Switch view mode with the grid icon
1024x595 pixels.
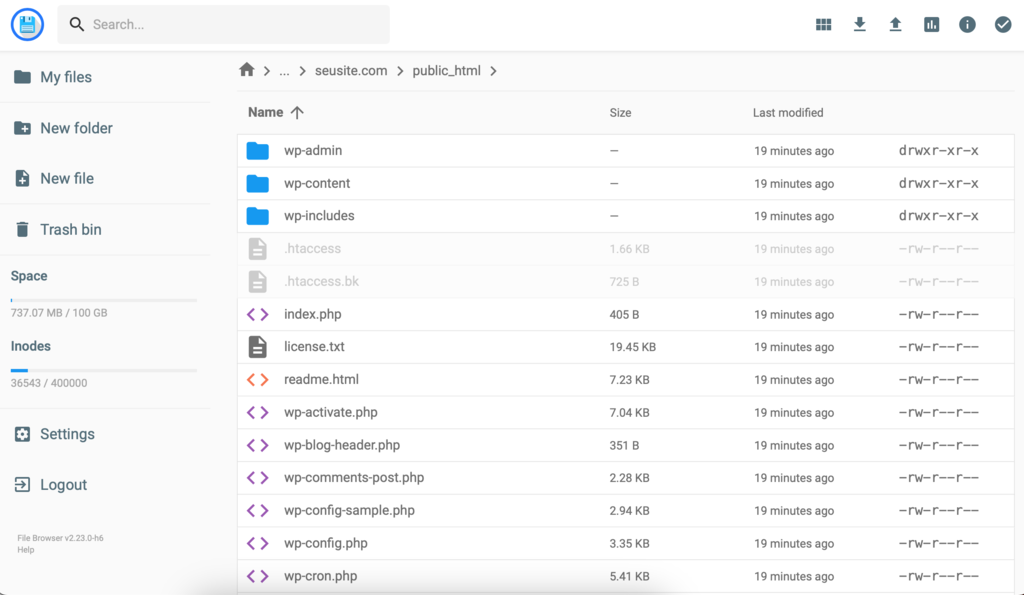(x=824, y=25)
